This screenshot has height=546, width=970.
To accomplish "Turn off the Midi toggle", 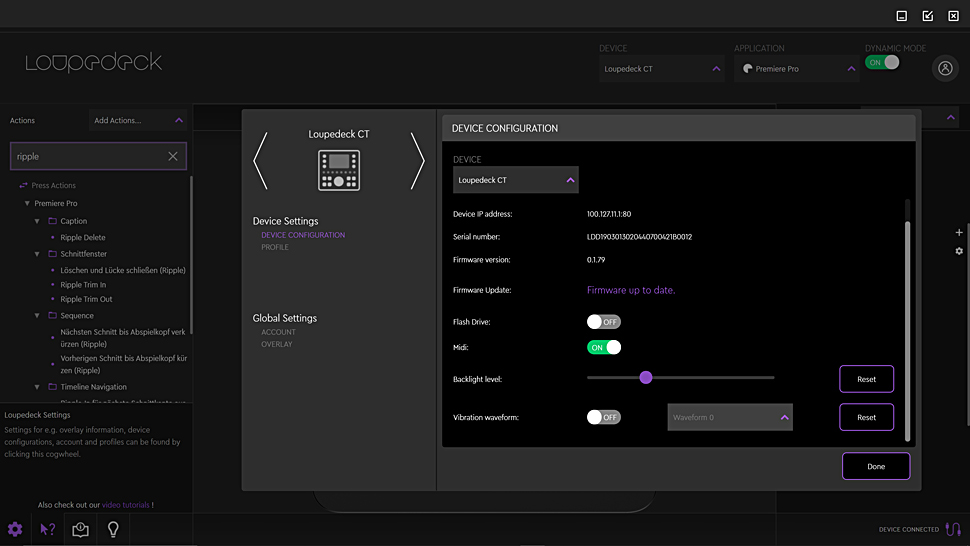I will coord(604,348).
